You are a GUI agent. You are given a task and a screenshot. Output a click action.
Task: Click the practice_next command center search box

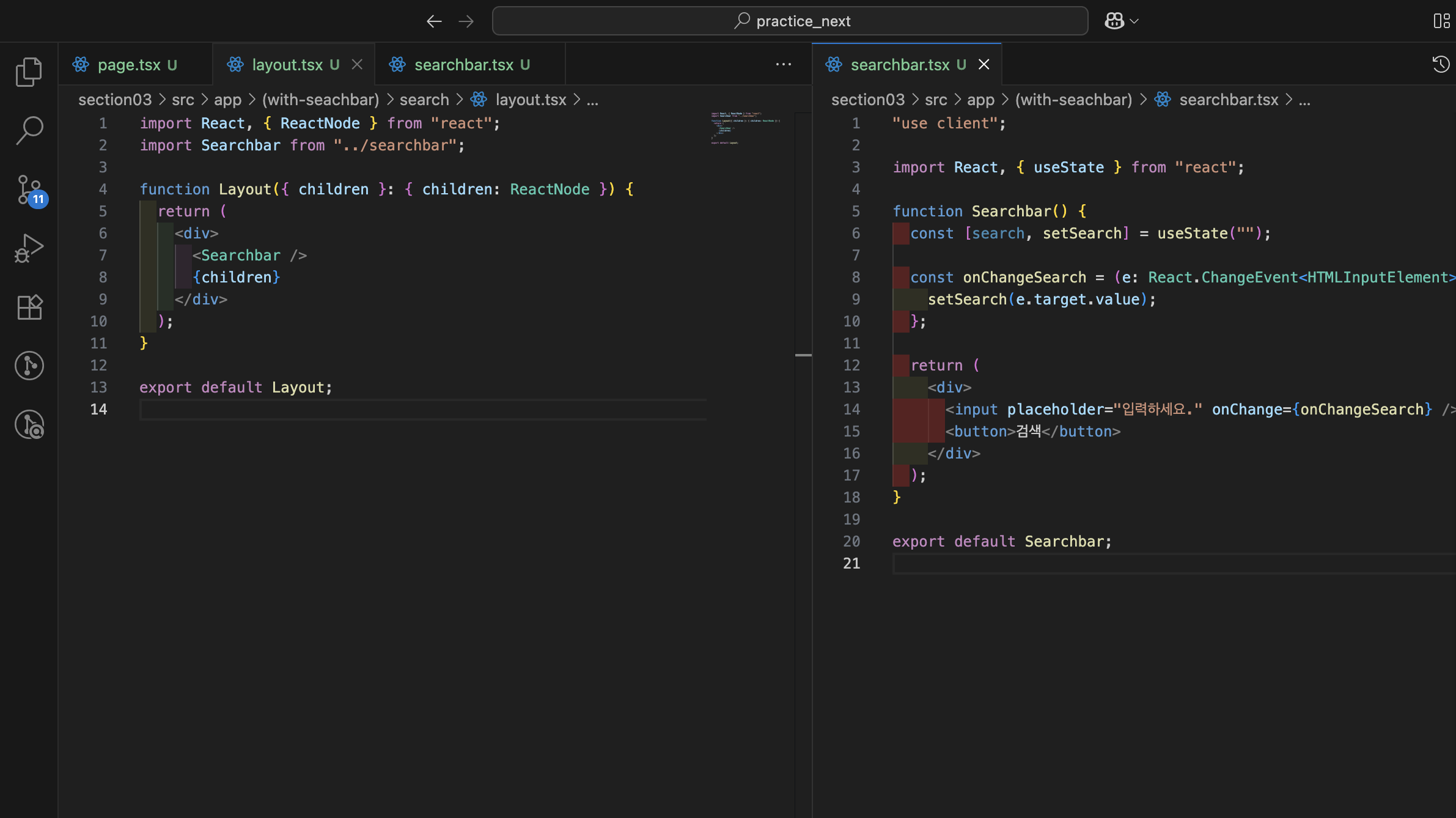pos(790,21)
